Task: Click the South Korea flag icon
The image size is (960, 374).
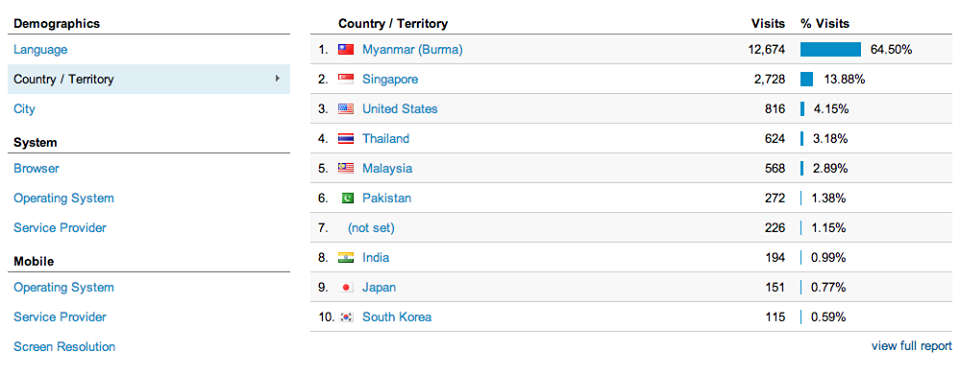Action: pos(347,317)
